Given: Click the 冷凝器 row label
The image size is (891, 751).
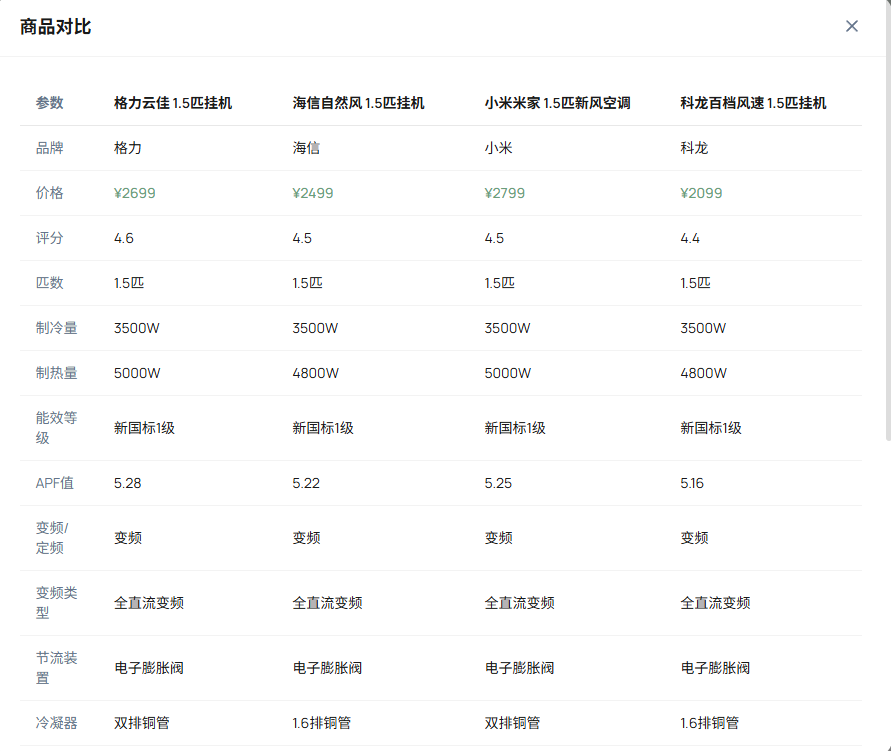Looking at the screenshot, I should (x=56, y=723).
